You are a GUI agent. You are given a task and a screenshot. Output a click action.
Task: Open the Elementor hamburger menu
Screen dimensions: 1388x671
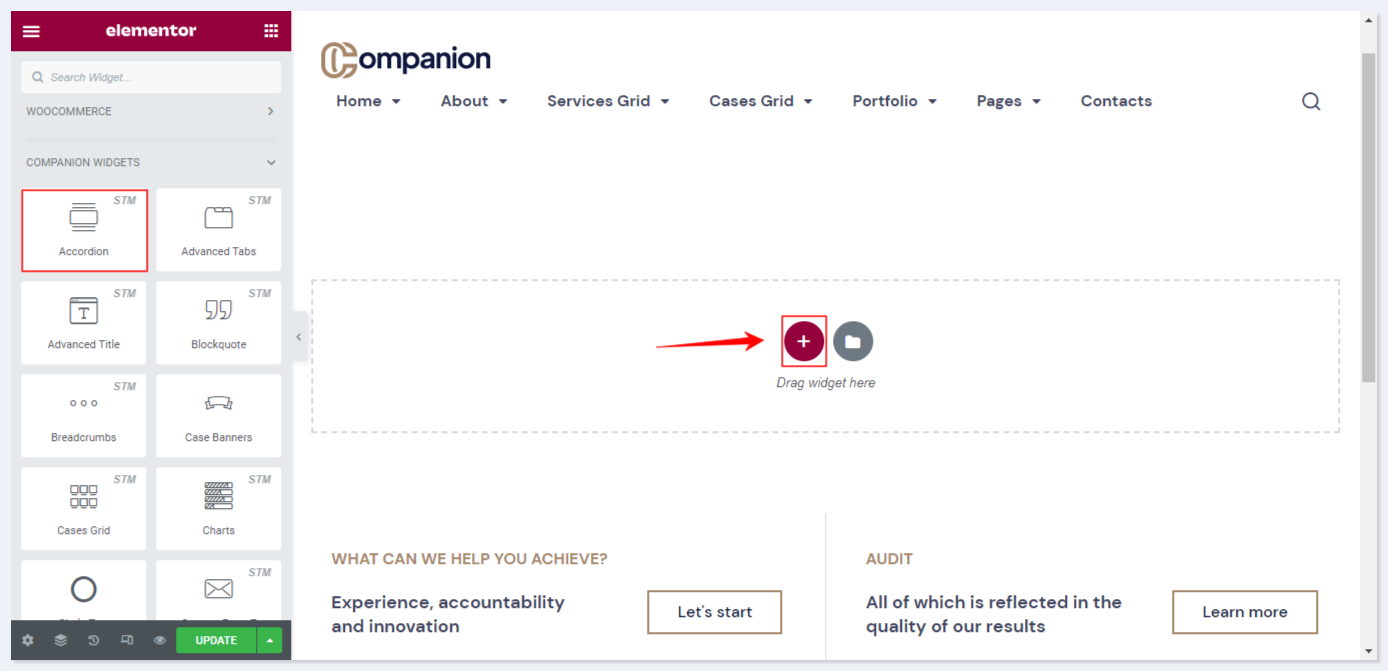pyautogui.click(x=31, y=31)
